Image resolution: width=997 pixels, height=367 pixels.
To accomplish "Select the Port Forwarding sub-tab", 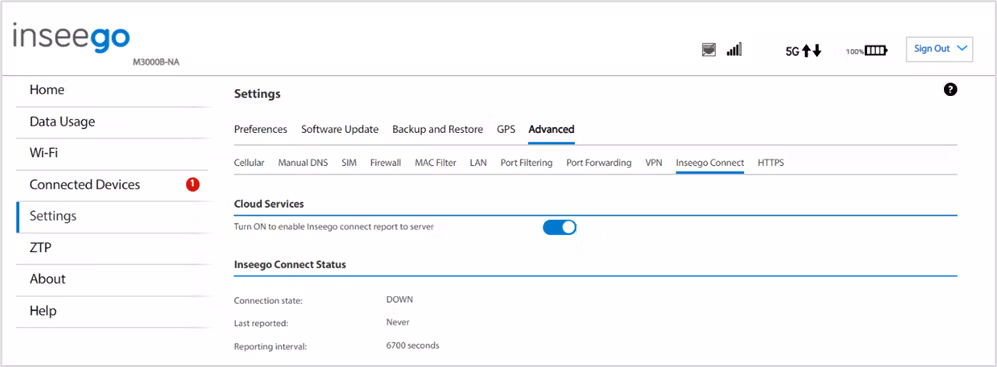I will pos(598,163).
